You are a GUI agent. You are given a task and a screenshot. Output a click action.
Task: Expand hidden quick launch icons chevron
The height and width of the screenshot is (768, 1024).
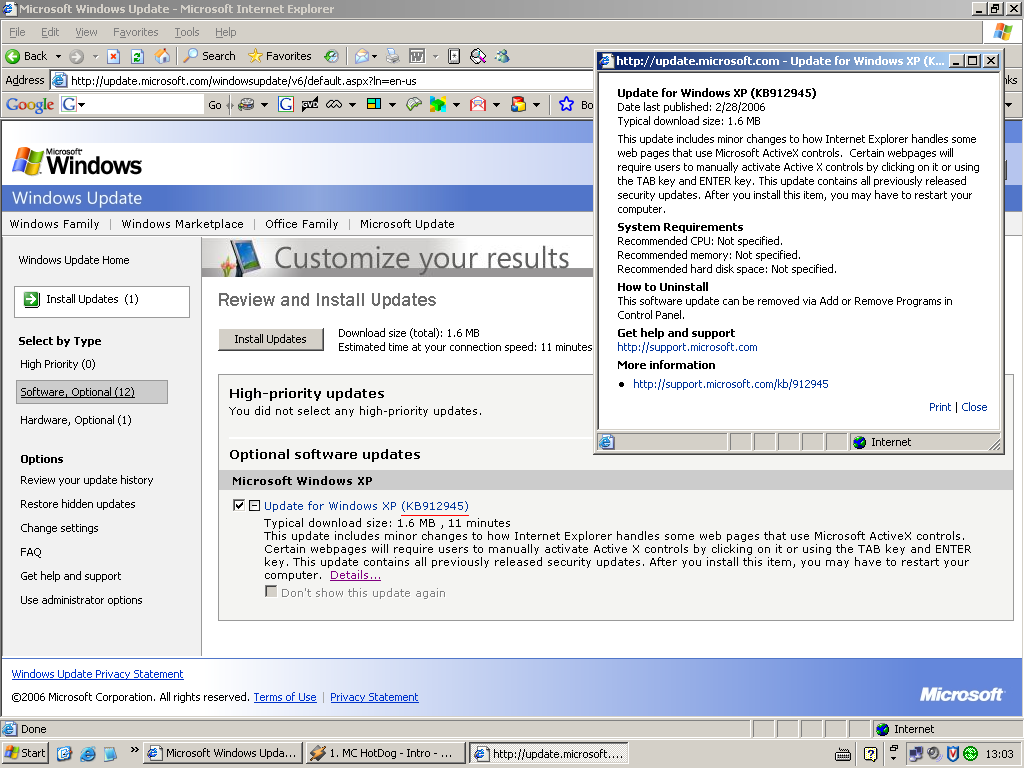pos(134,750)
